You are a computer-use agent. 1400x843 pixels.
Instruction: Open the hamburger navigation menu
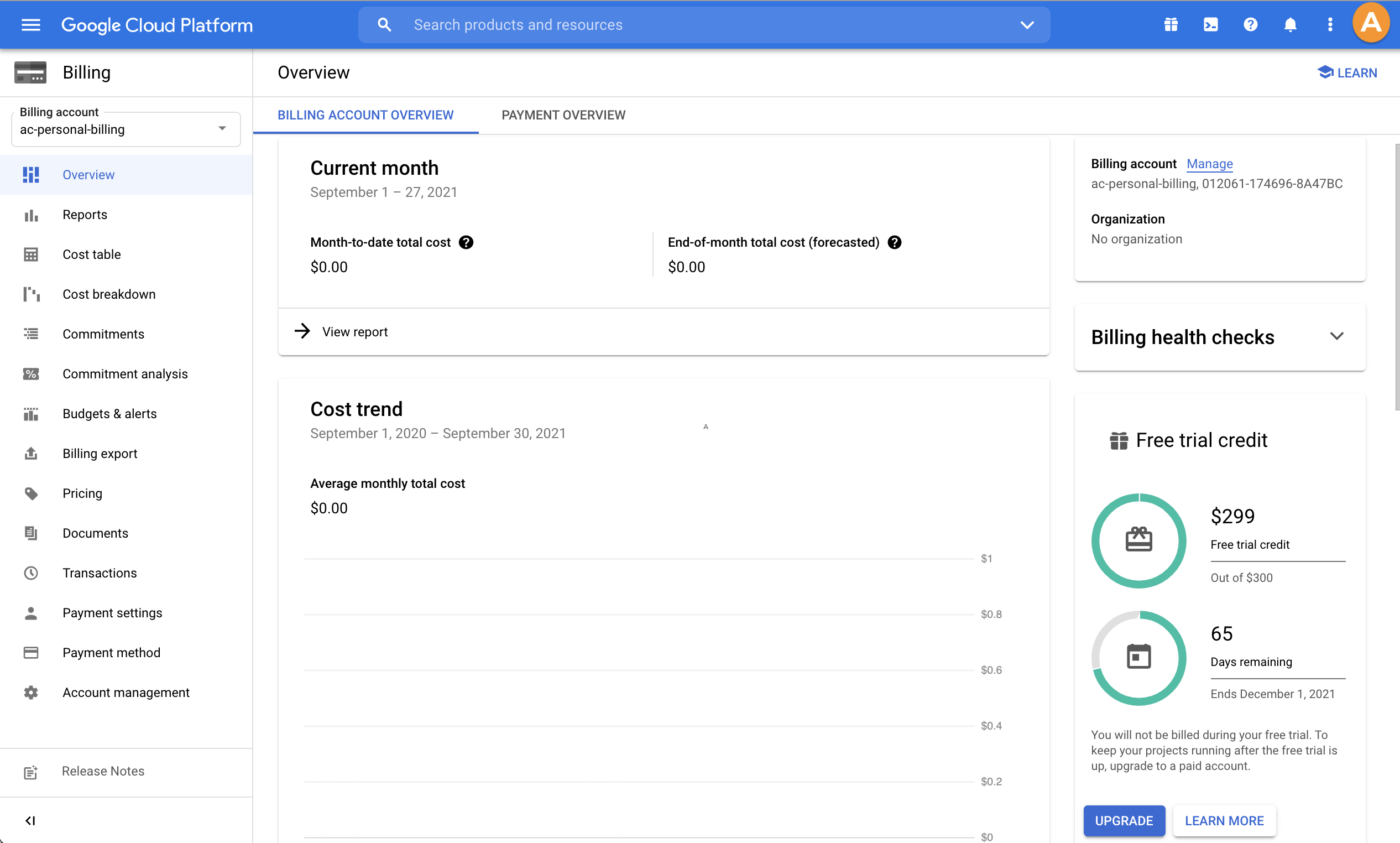tap(30, 25)
